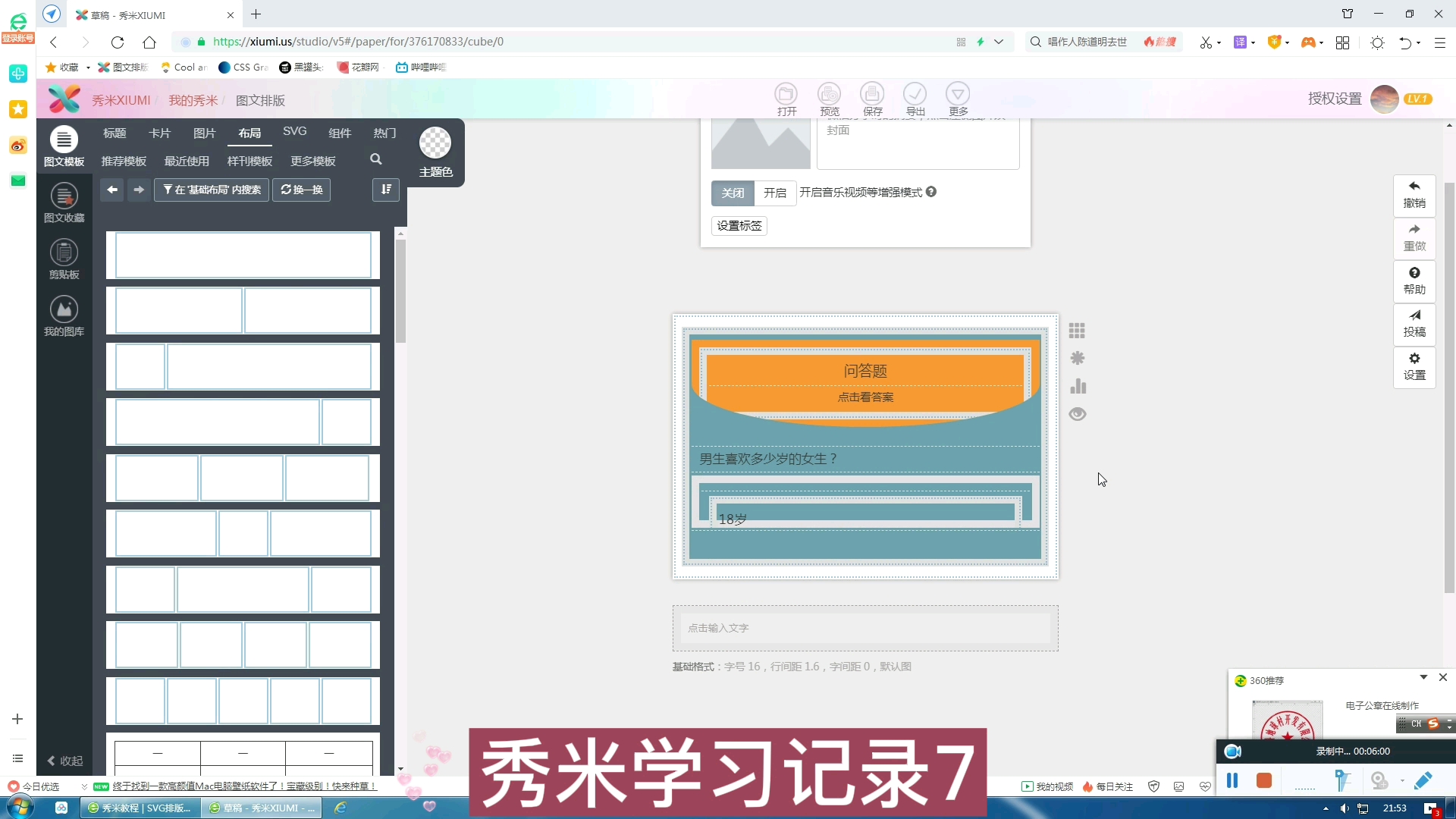
Task: Click the 主题色 color swatch
Action: [434, 145]
